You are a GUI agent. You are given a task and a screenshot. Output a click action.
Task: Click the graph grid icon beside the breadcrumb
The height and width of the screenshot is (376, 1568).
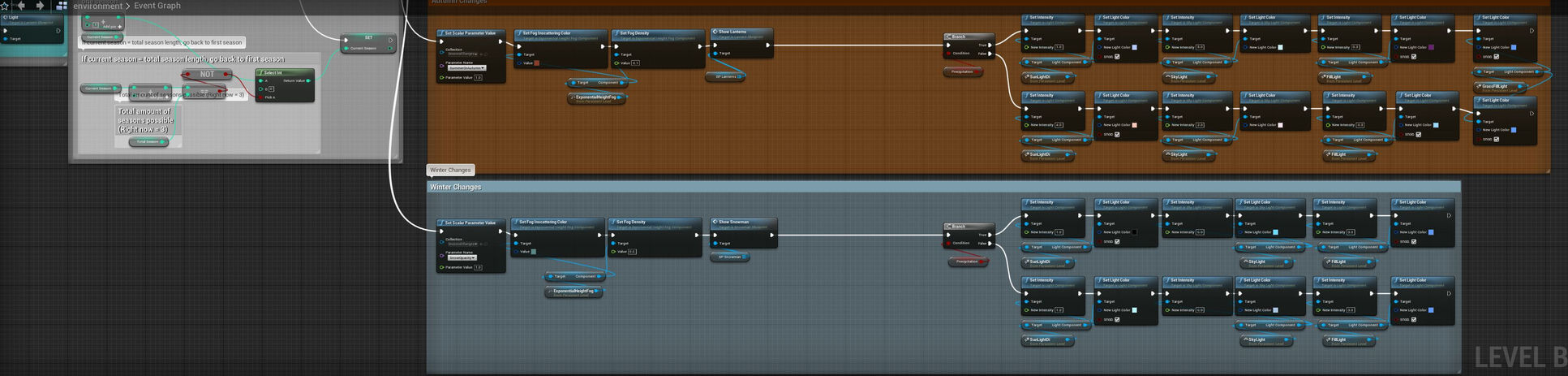click(62, 6)
